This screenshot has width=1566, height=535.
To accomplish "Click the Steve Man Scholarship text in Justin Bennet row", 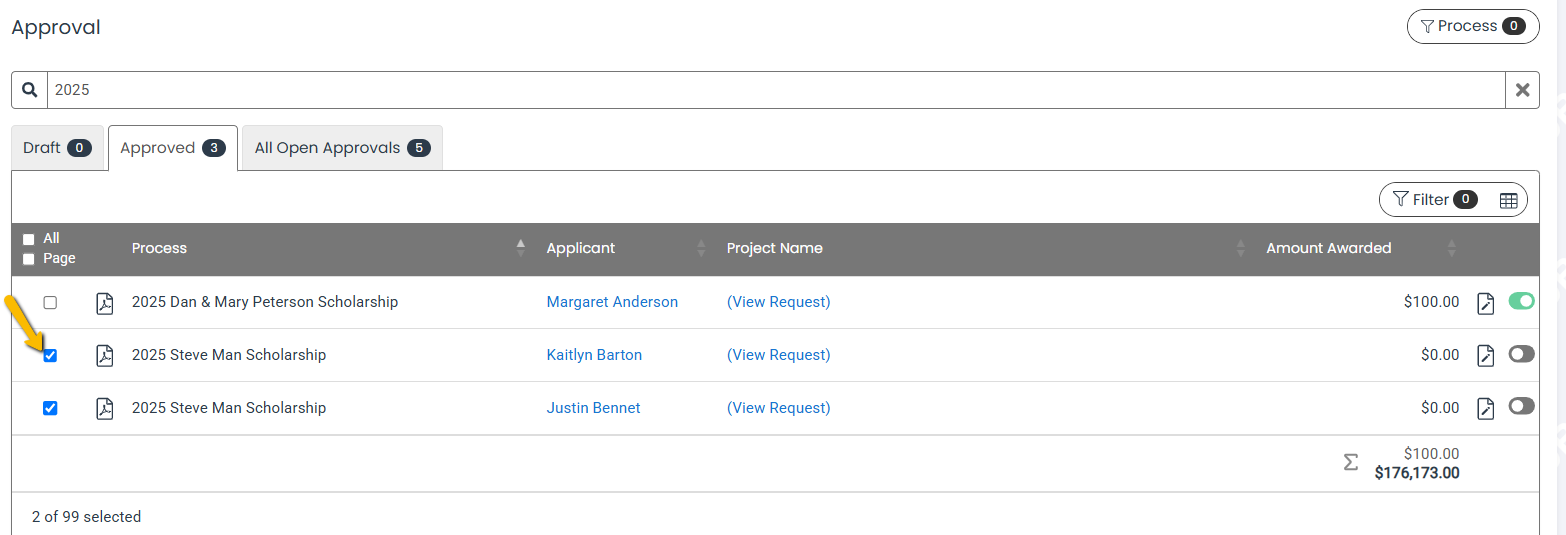I will pos(229,408).
